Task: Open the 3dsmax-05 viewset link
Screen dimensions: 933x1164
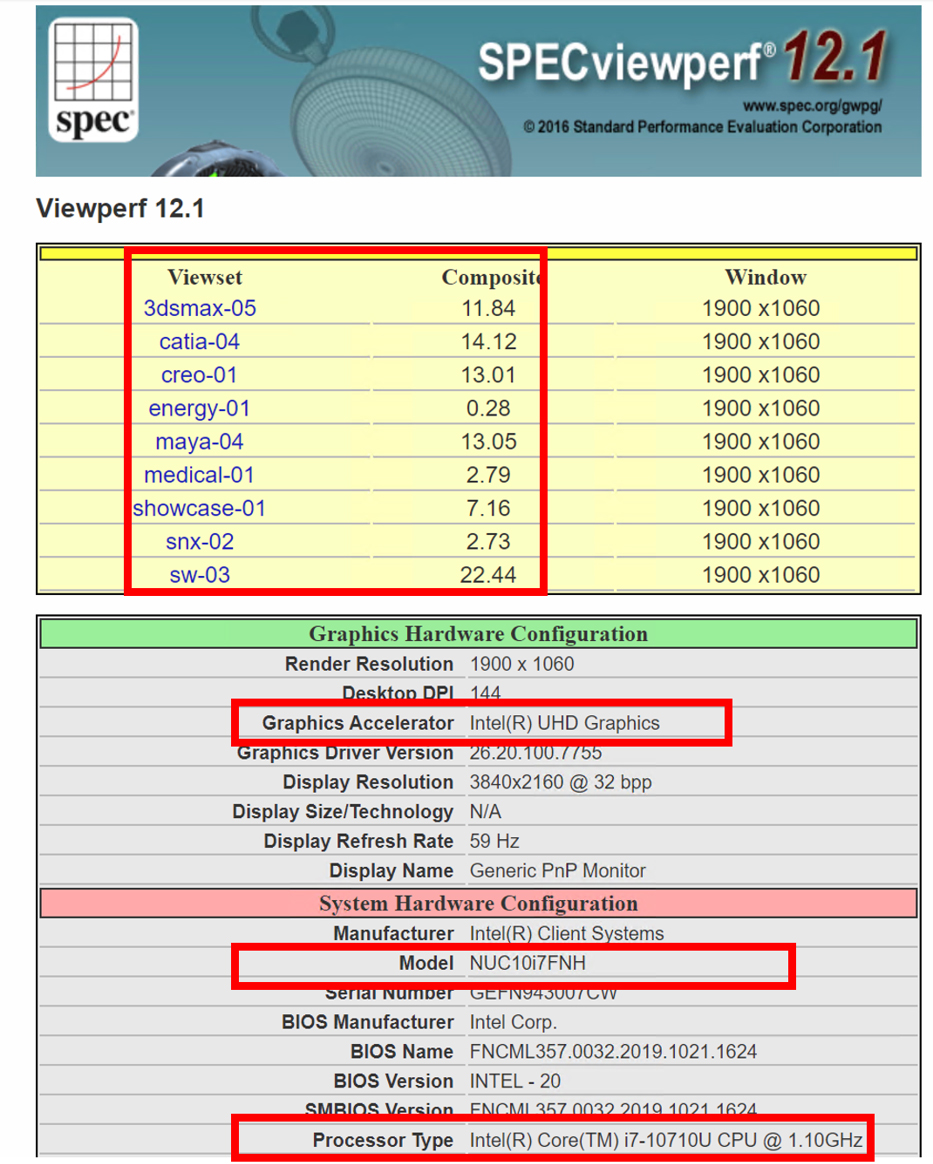Action: pyautogui.click(x=200, y=308)
